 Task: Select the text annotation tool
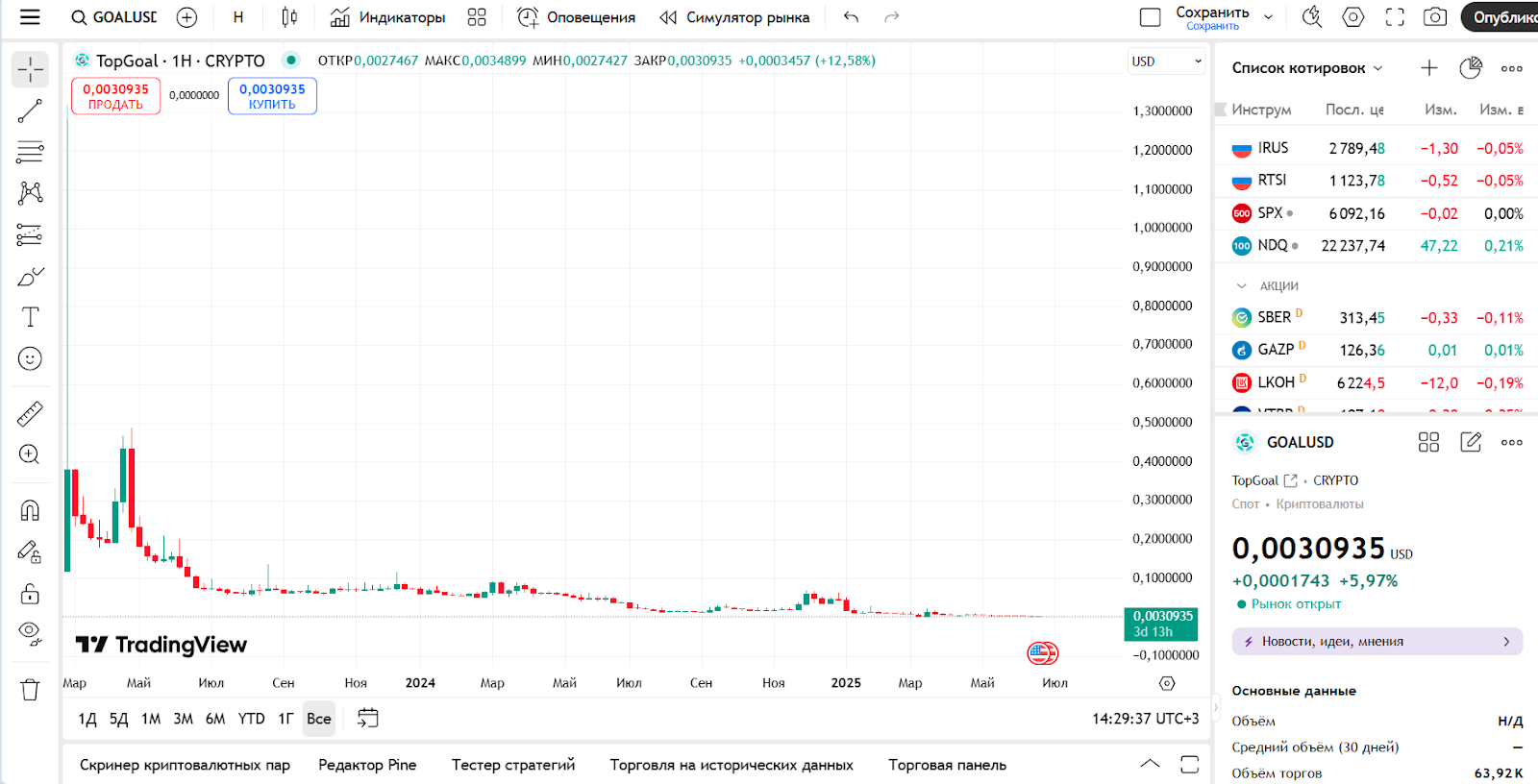[30, 317]
